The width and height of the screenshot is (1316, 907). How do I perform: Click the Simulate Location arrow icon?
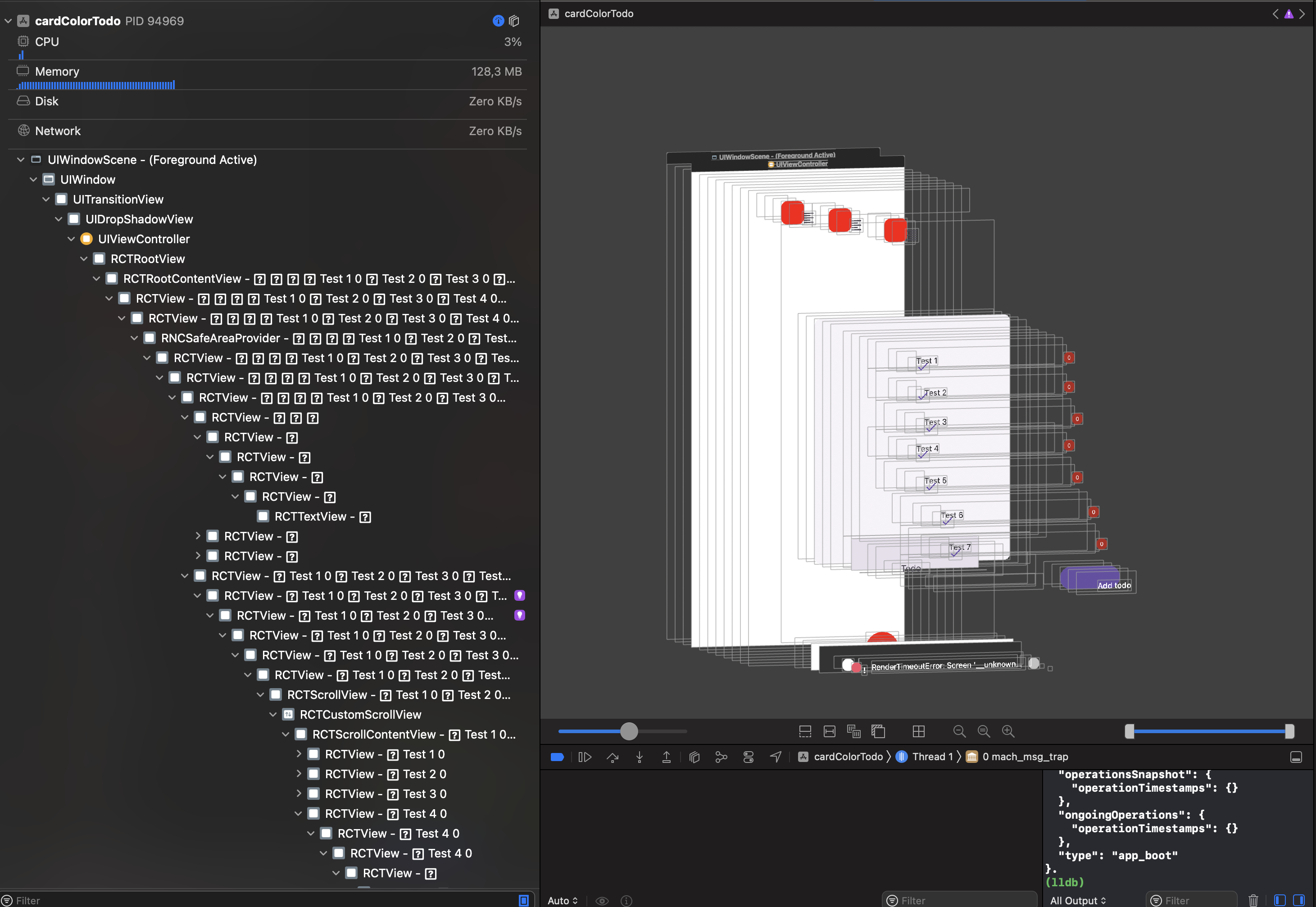776,757
